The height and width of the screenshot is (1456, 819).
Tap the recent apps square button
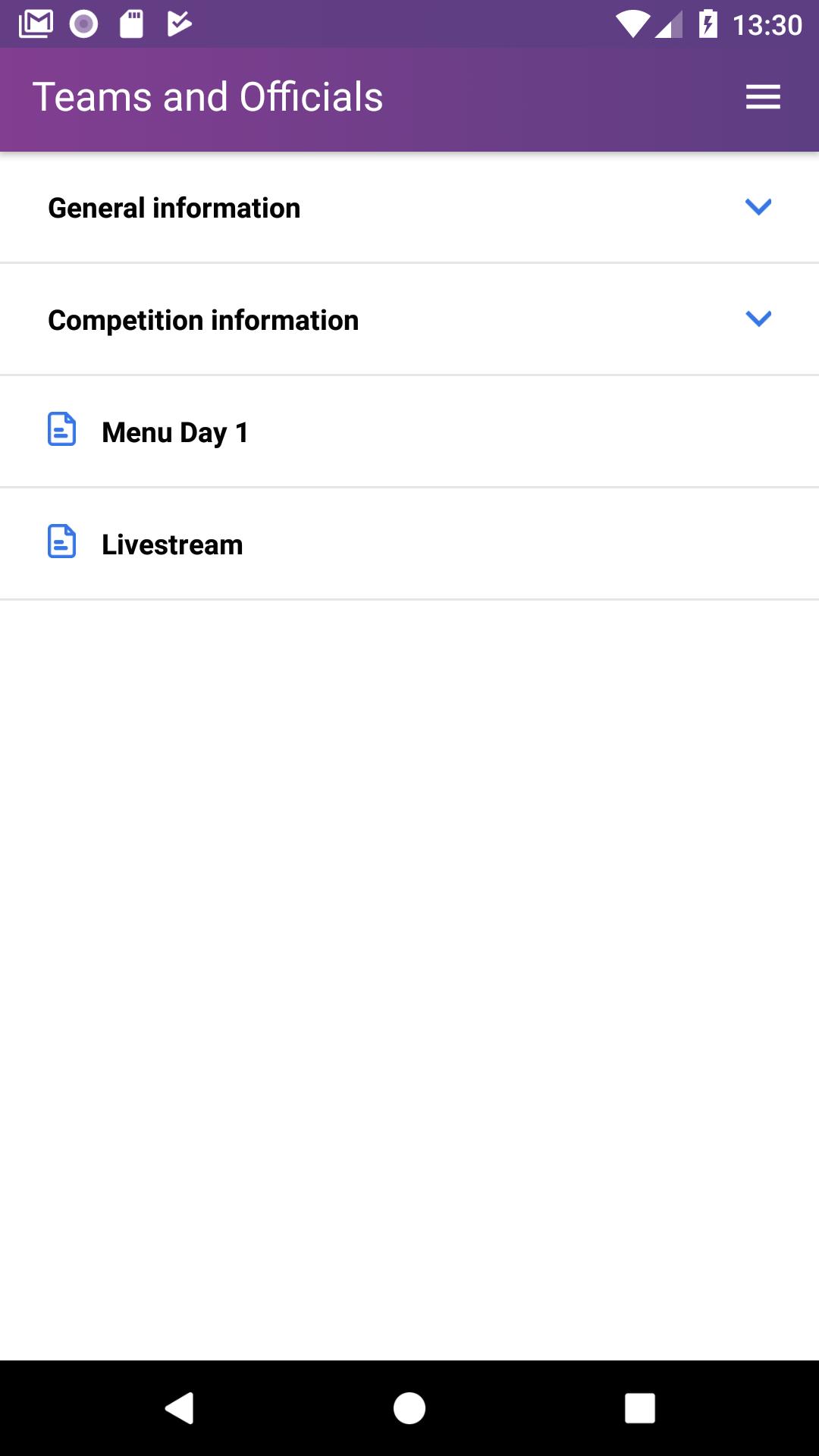pos(640,1408)
